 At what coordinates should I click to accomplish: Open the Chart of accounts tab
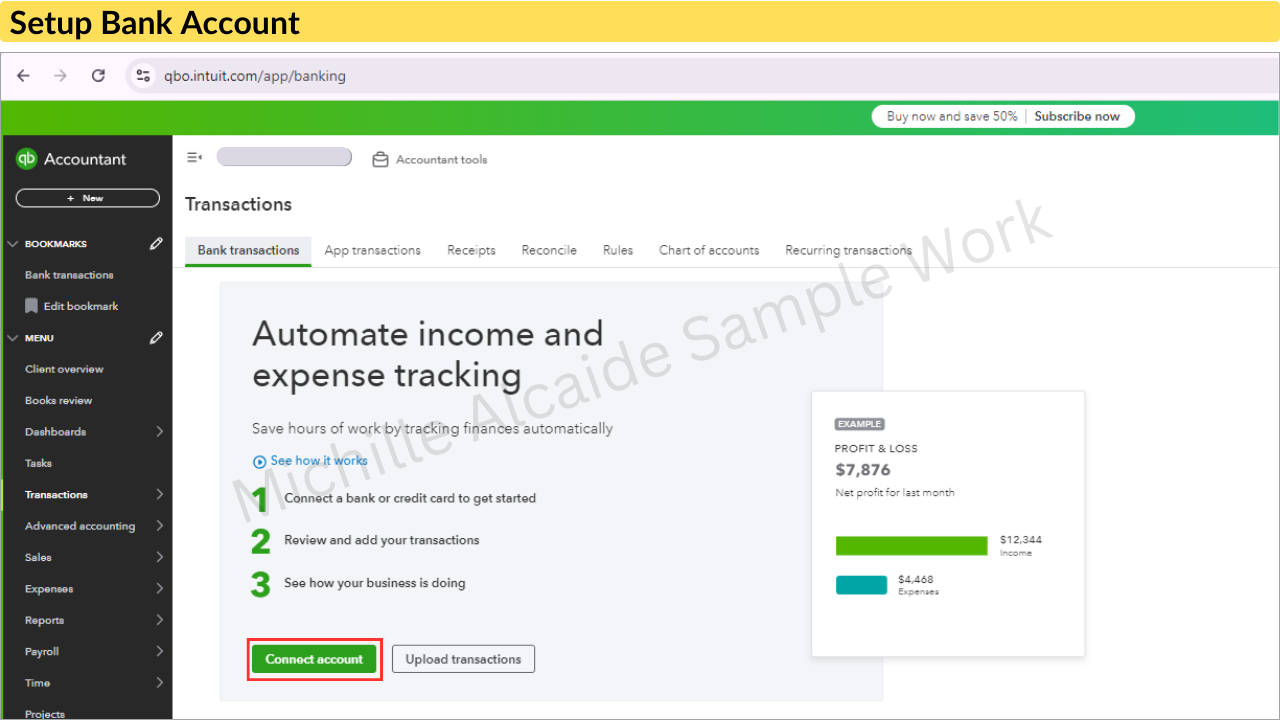pyautogui.click(x=709, y=250)
